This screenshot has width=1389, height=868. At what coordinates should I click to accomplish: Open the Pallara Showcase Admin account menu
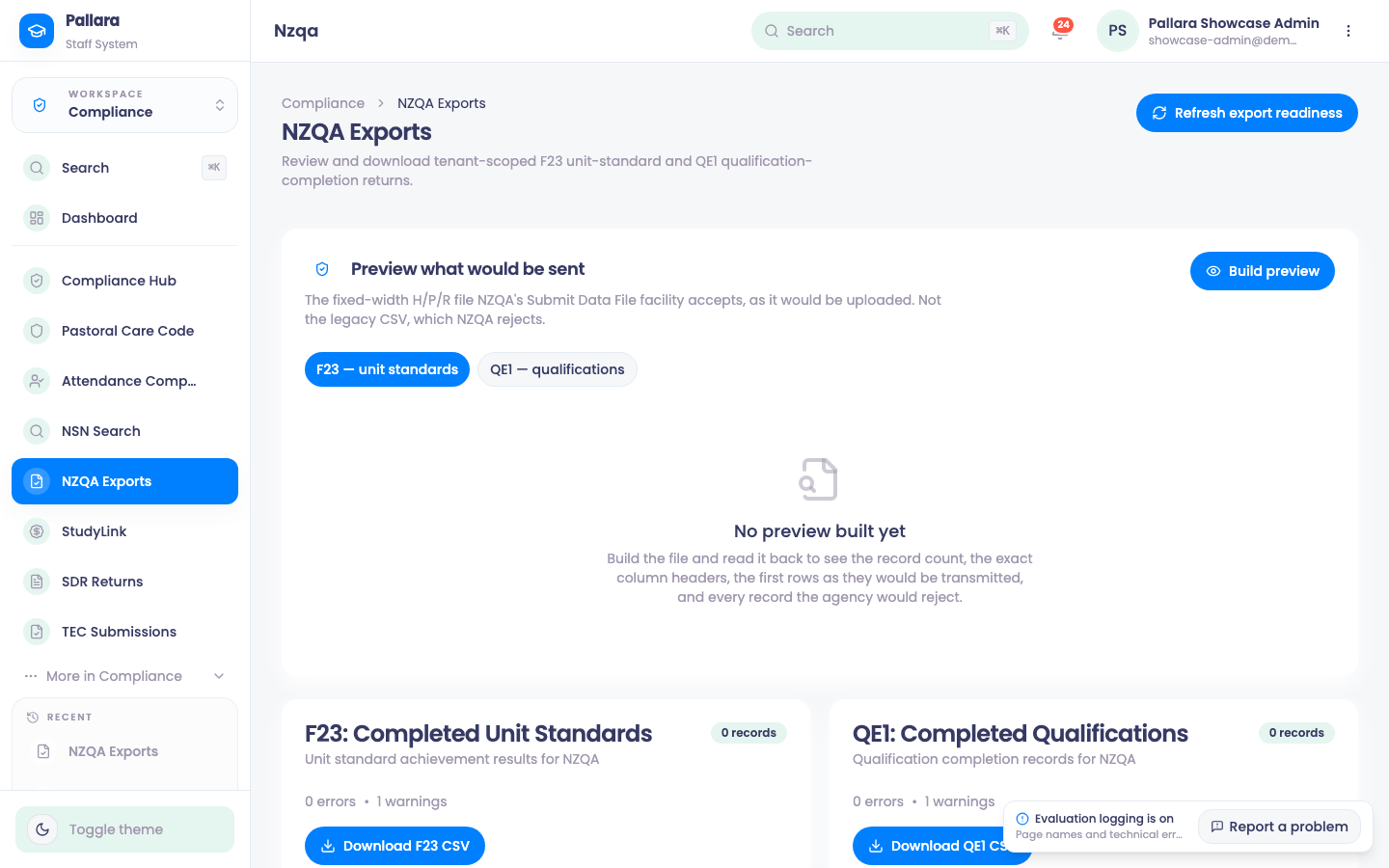click(x=1210, y=31)
